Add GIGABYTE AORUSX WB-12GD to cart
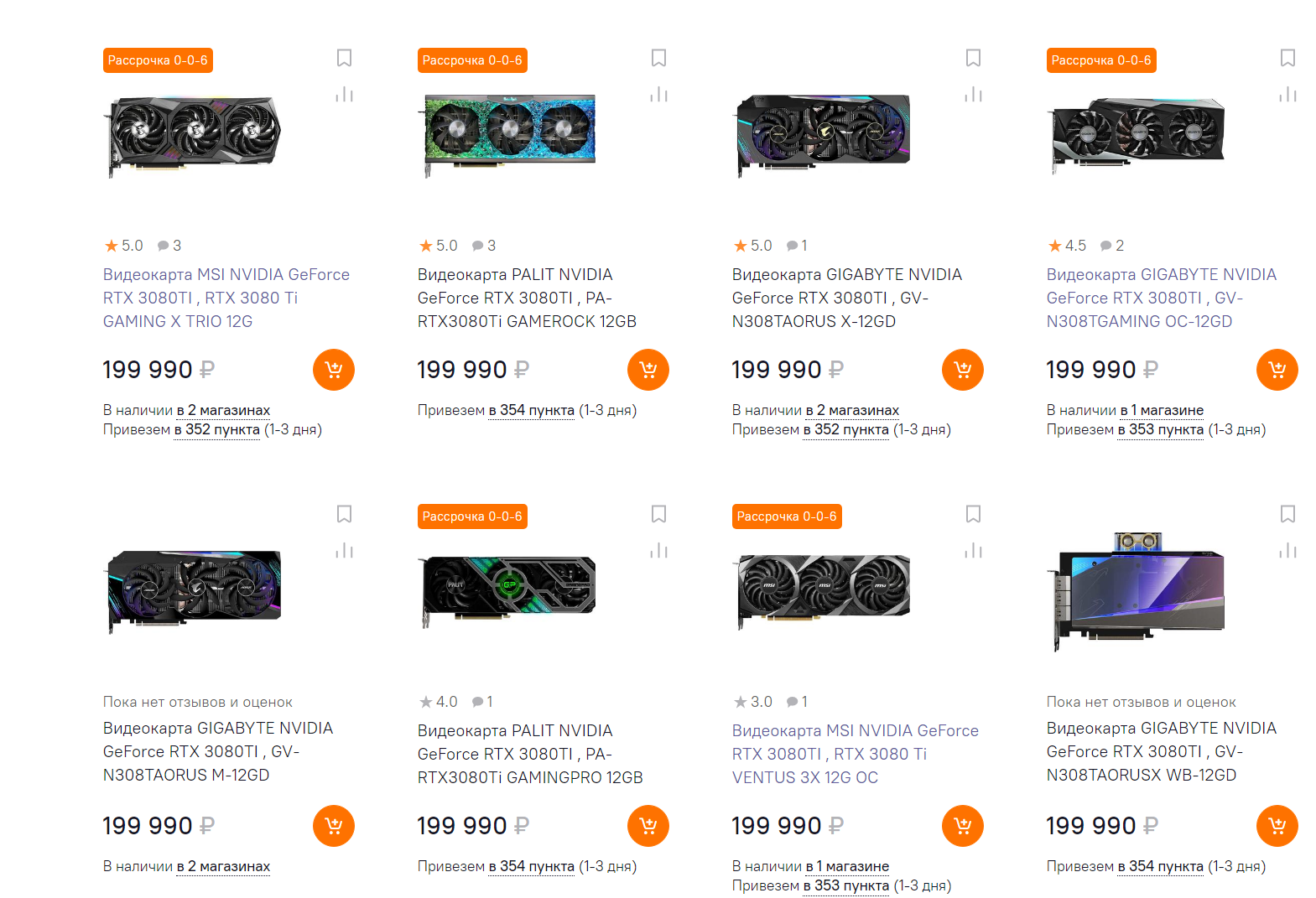 pyautogui.click(x=1277, y=826)
